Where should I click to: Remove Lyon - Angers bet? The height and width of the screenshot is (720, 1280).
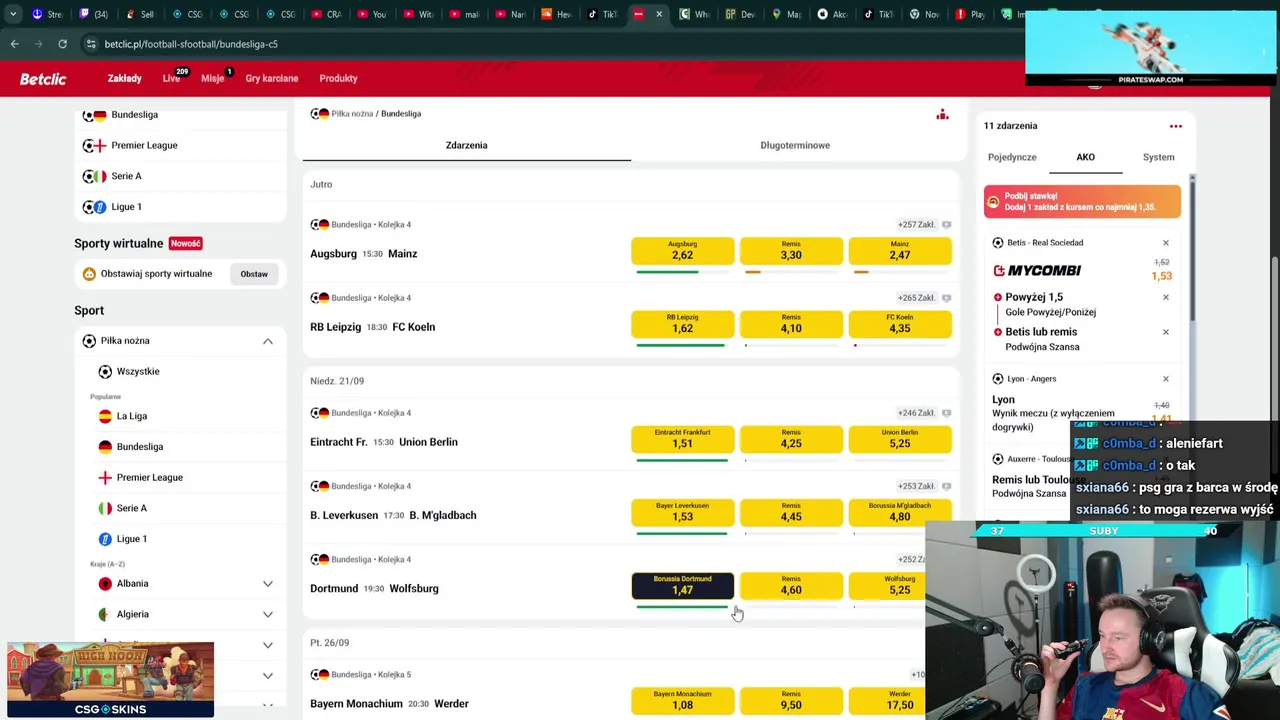(1165, 379)
